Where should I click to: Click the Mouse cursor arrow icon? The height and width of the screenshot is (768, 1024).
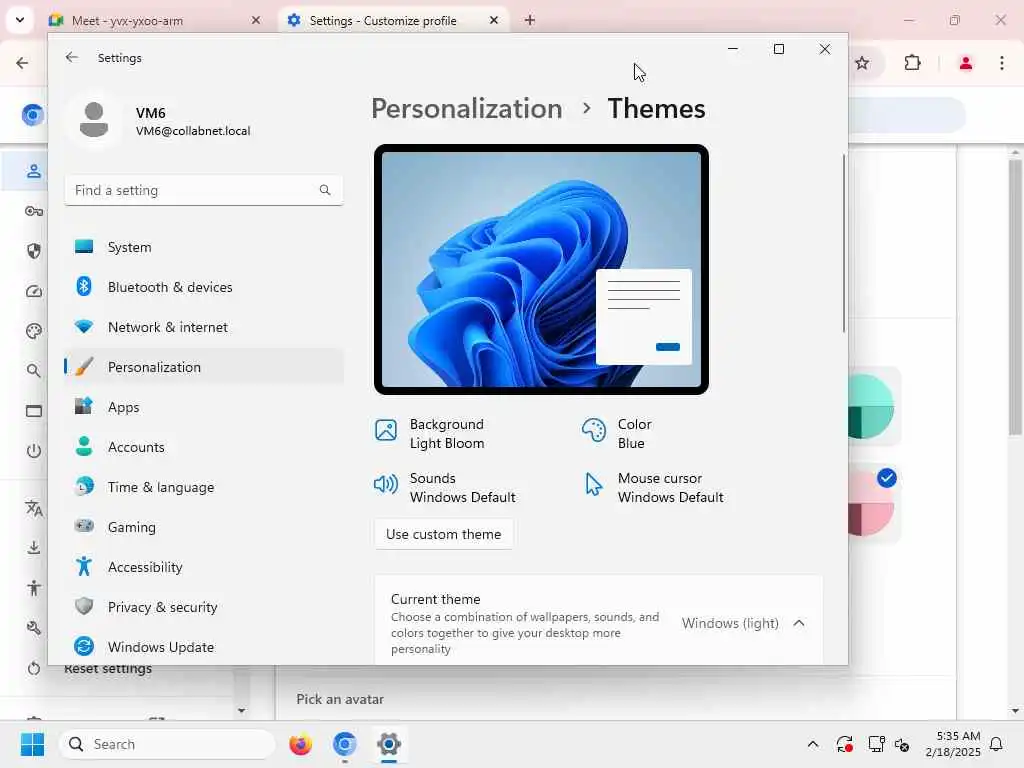tap(593, 484)
